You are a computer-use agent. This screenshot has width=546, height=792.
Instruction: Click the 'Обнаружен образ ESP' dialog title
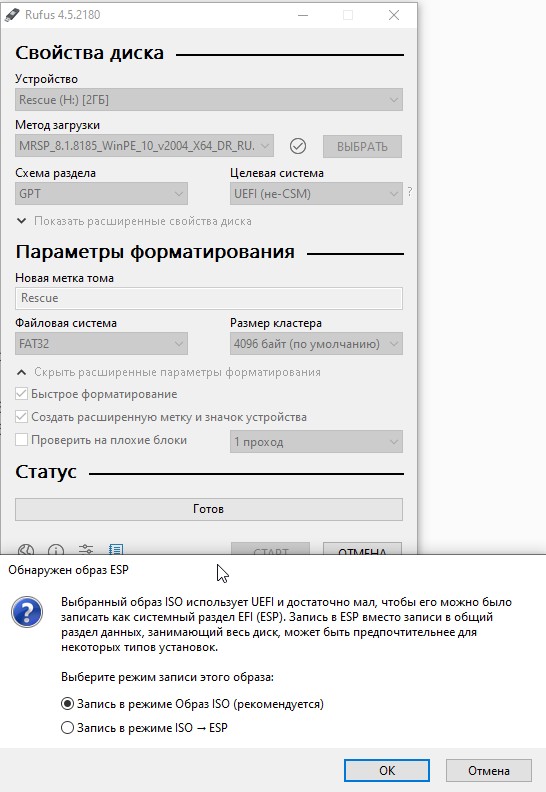(x=68, y=570)
